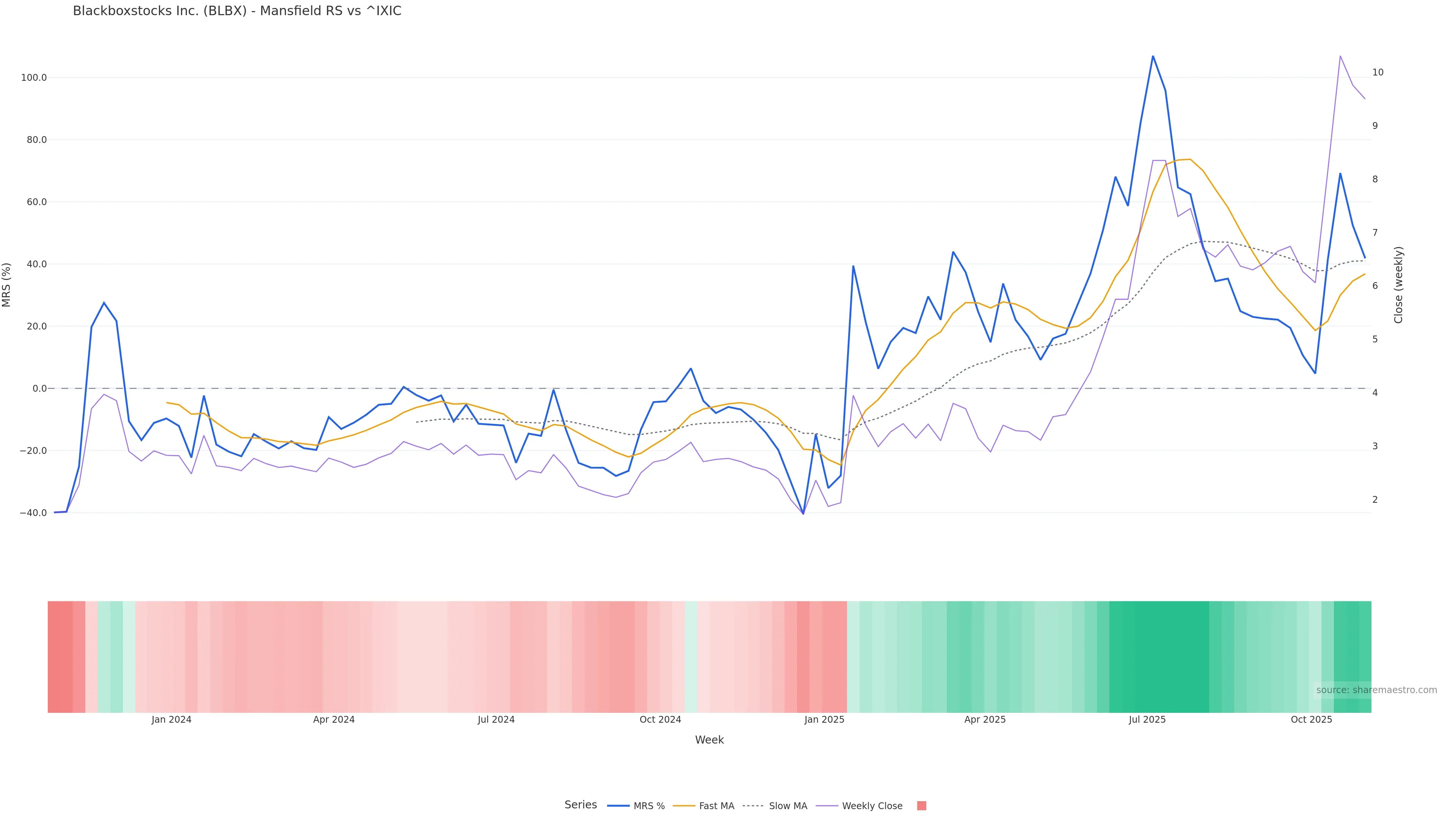Image resolution: width=1456 pixels, height=819 pixels.
Task: Click the Close (weekly) right axis title
Action: click(x=1399, y=285)
